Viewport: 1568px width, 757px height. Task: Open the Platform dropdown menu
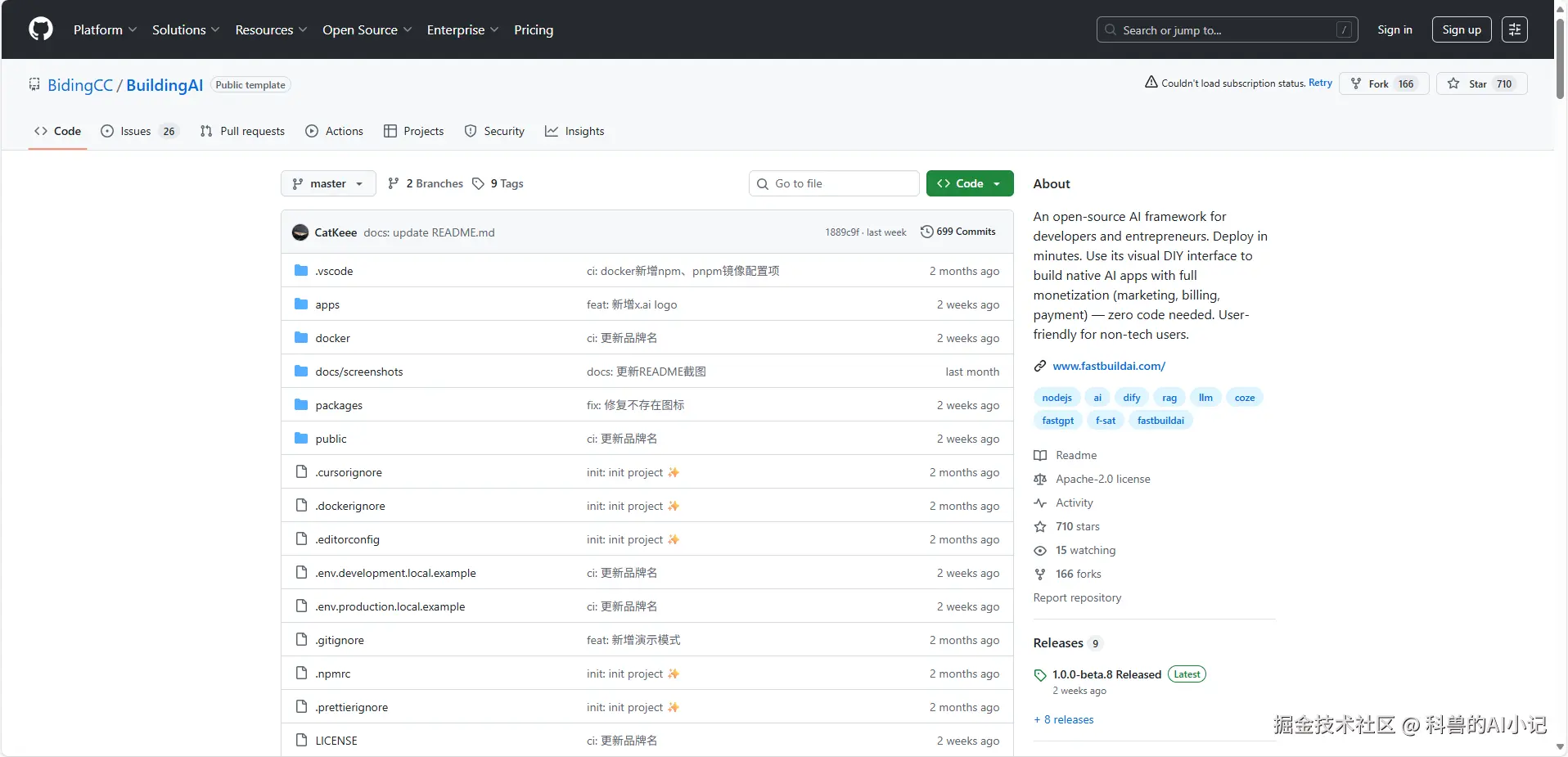tap(105, 29)
